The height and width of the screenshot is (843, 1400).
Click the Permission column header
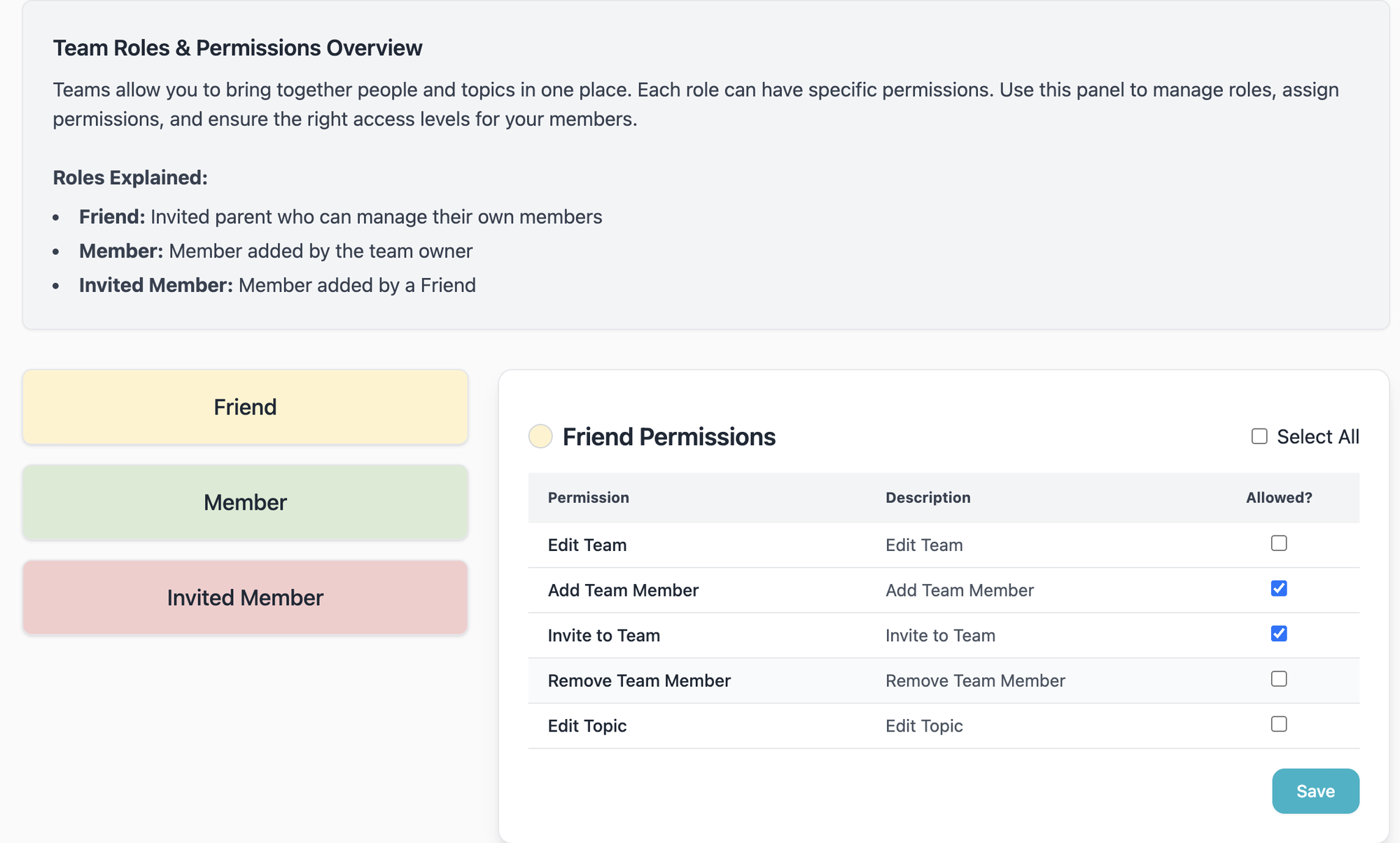(588, 498)
